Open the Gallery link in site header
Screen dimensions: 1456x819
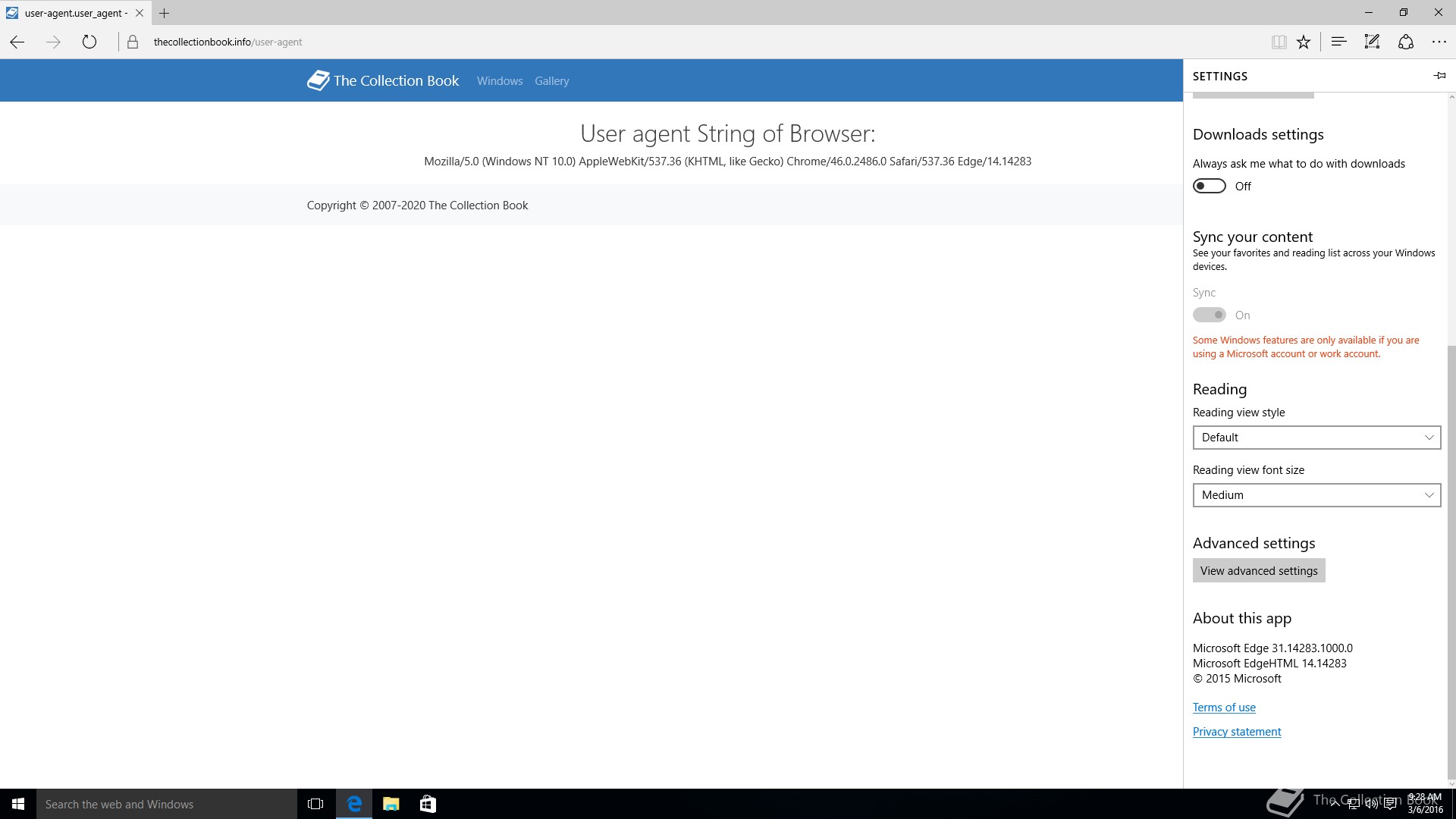click(551, 81)
